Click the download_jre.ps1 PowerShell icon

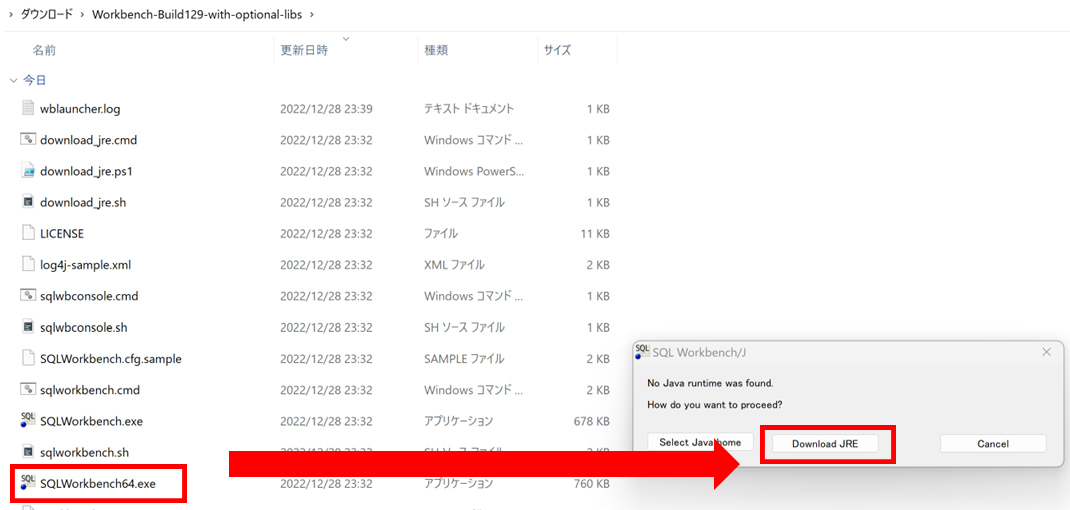click(28, 171)
